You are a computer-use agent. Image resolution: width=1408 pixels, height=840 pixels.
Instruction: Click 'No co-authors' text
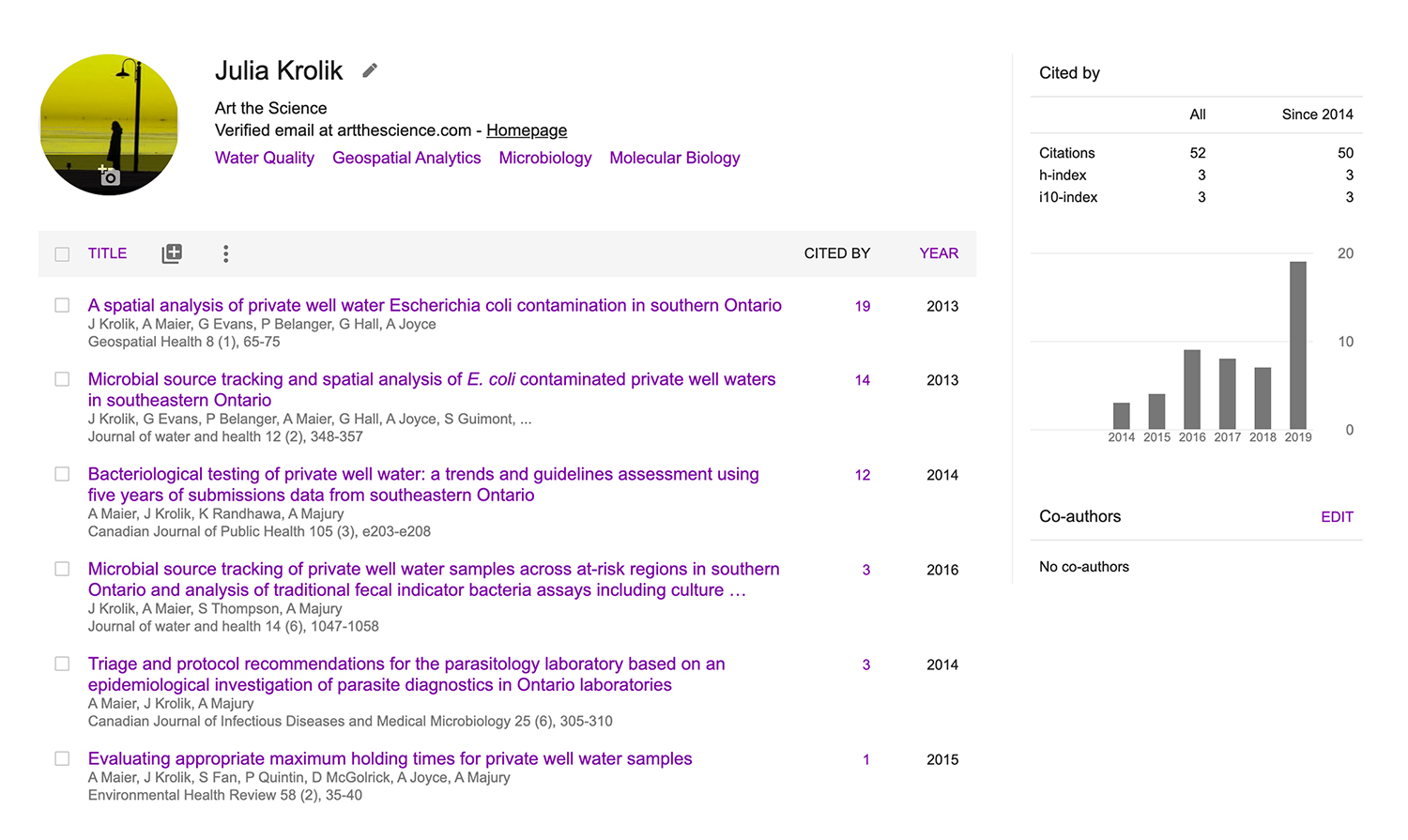(1084, 567)
